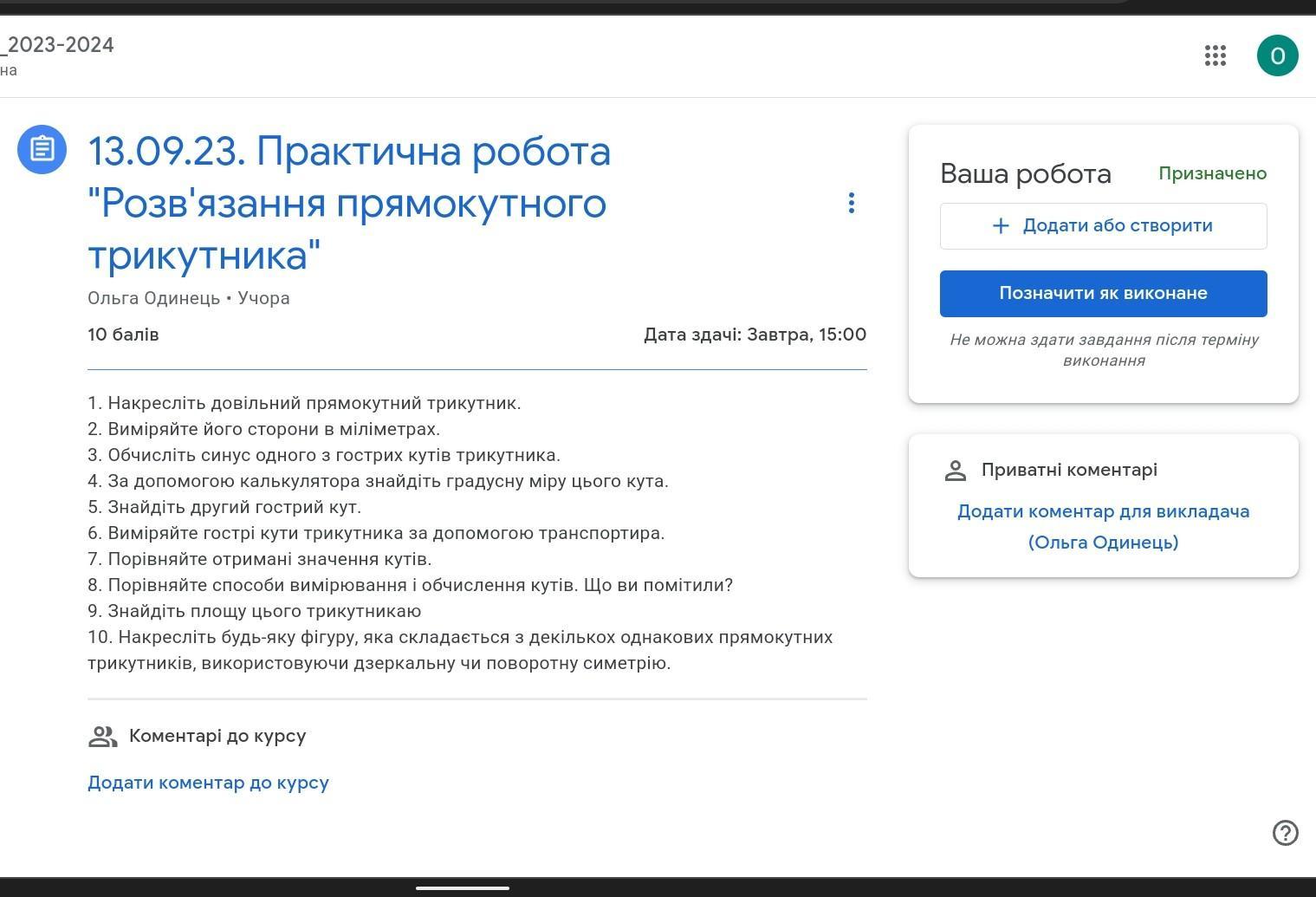Click the plus icon in 'Додати або створити'
Viewport: 1316px width, 897px height.
coord(1001,225)
